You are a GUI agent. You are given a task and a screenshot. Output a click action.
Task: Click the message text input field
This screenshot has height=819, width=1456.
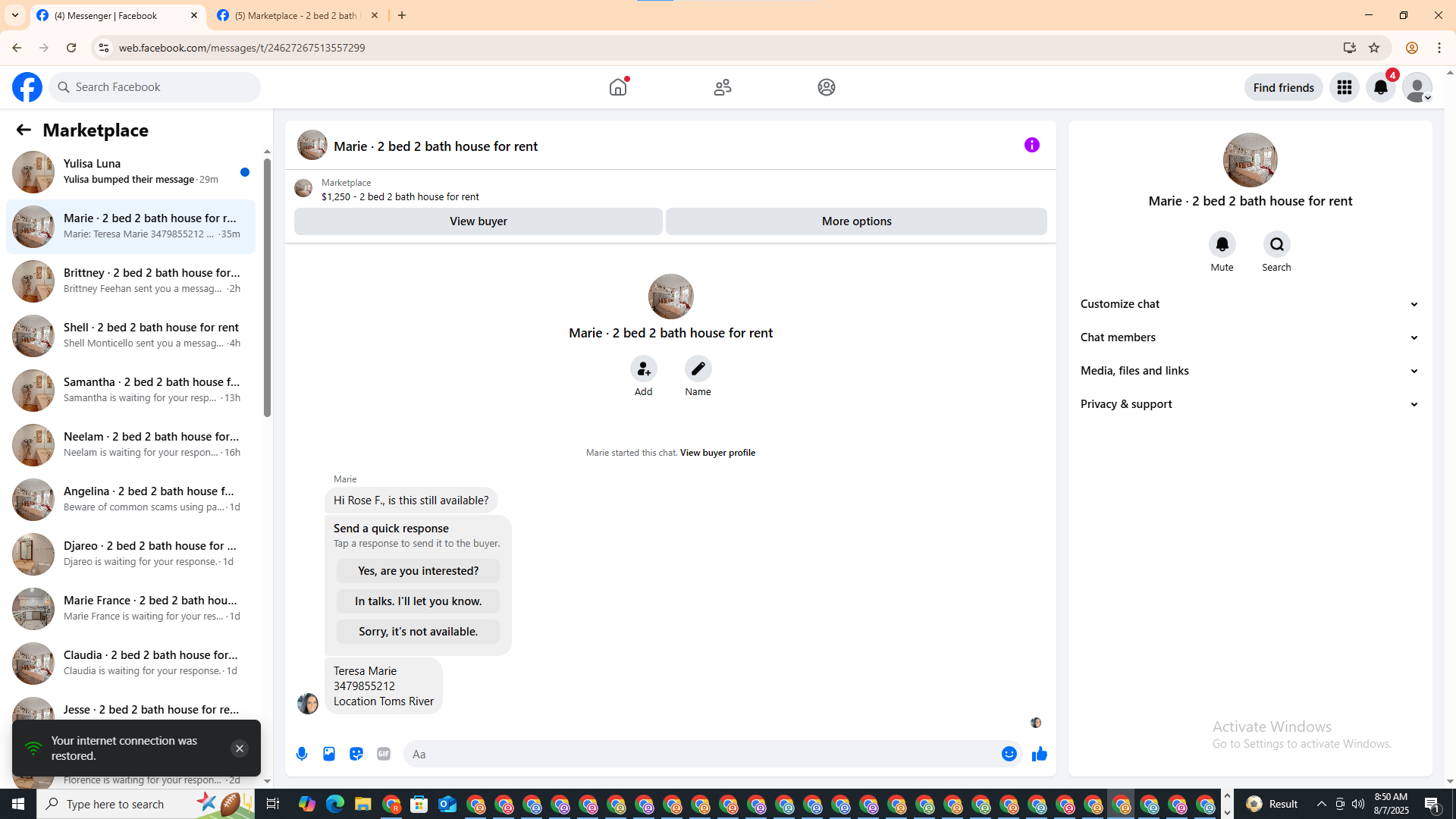click(701, 754)
